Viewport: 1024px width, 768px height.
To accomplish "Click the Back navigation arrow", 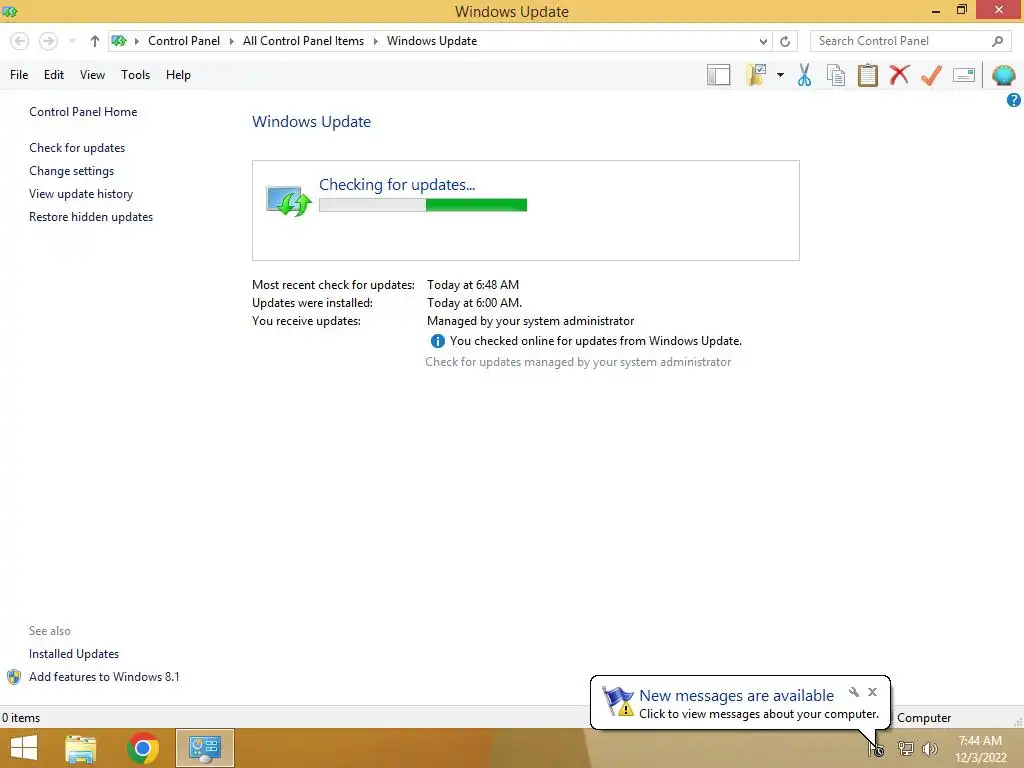I will [20, 41].
